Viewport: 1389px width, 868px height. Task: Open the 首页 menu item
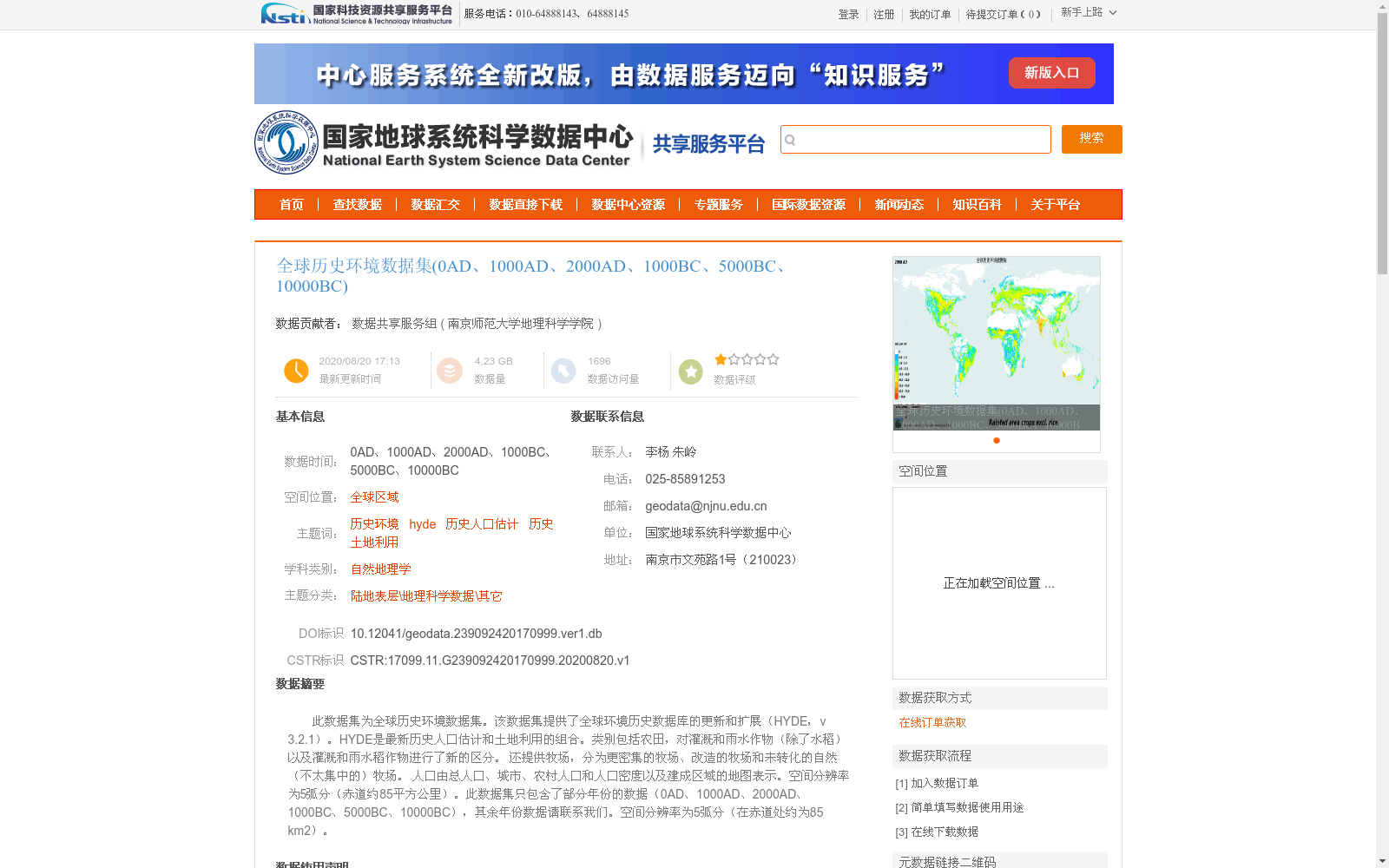tap(292, 205)
